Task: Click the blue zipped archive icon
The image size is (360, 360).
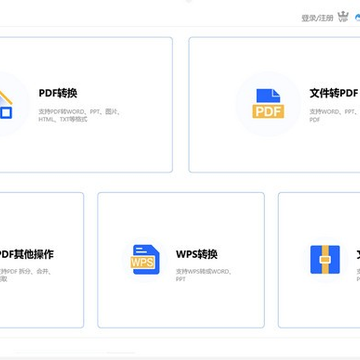Action: point(325,260)
